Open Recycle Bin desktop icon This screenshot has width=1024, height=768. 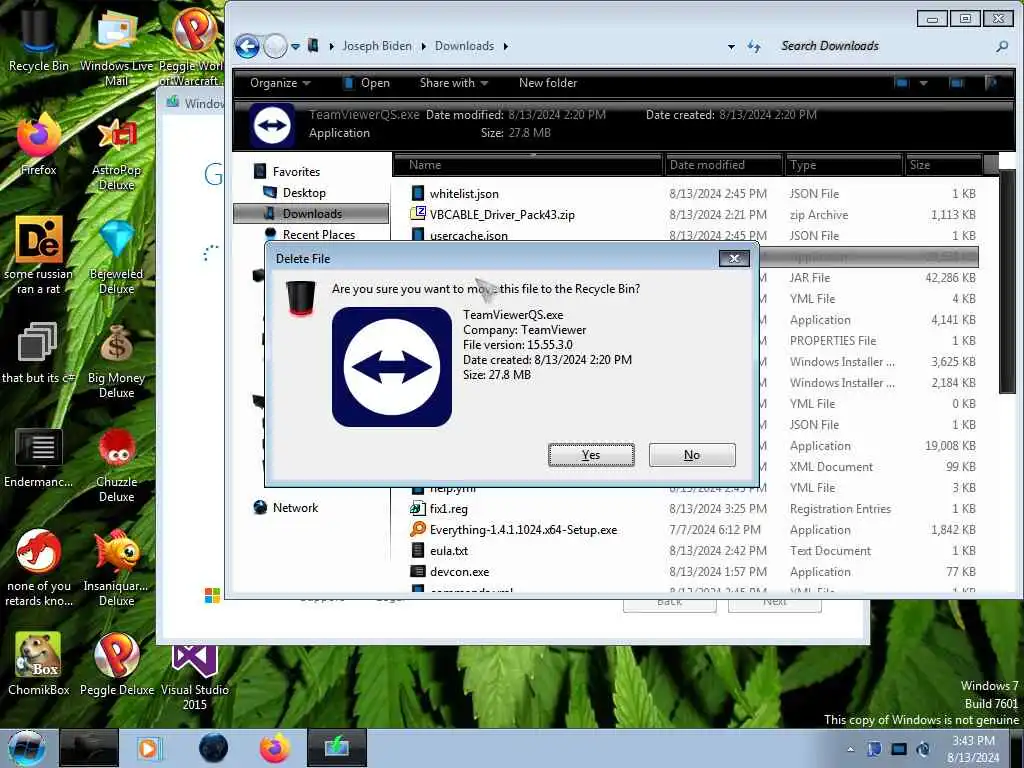[39, 40]
